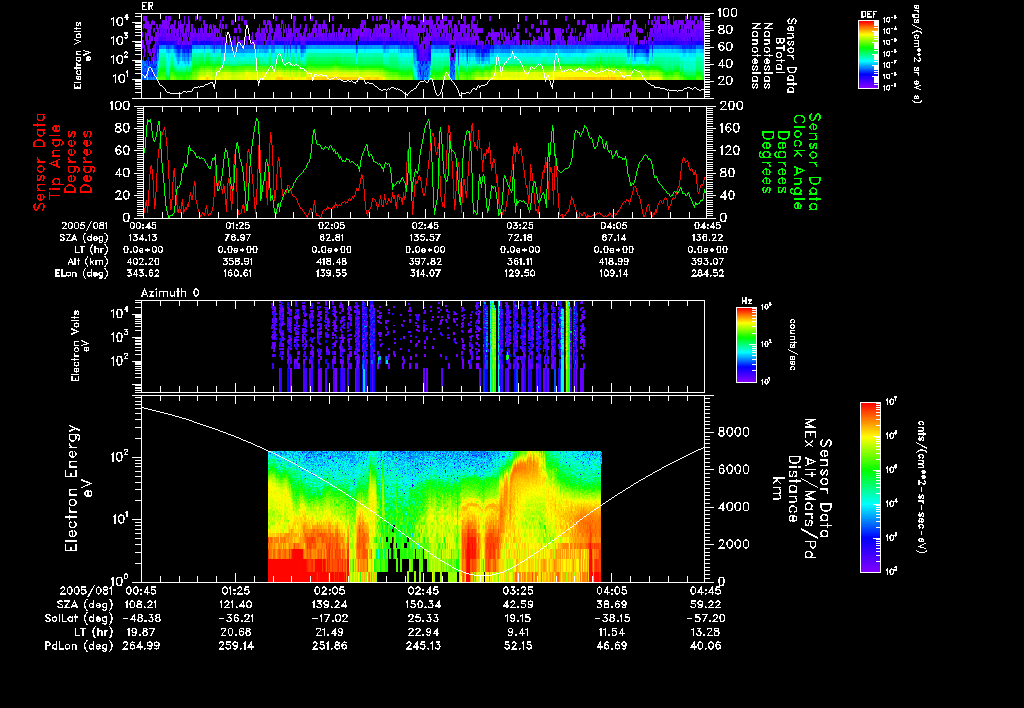Click the cnts/(cm**2-sr-sec-eV) color bar
1024x708 pixels.
tap(870, 487)
